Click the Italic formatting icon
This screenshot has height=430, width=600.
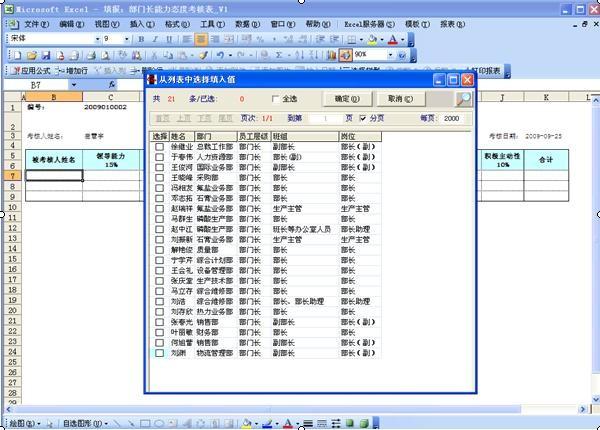(x=155, y=39)
